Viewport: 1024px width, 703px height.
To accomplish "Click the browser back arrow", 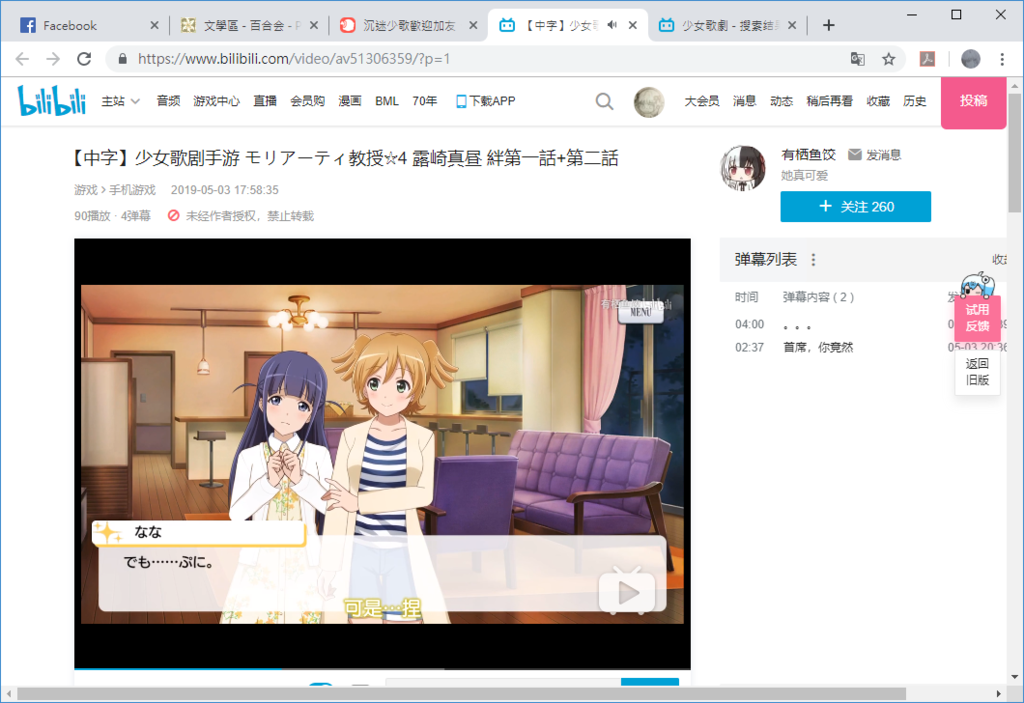I will click(22, 59).
